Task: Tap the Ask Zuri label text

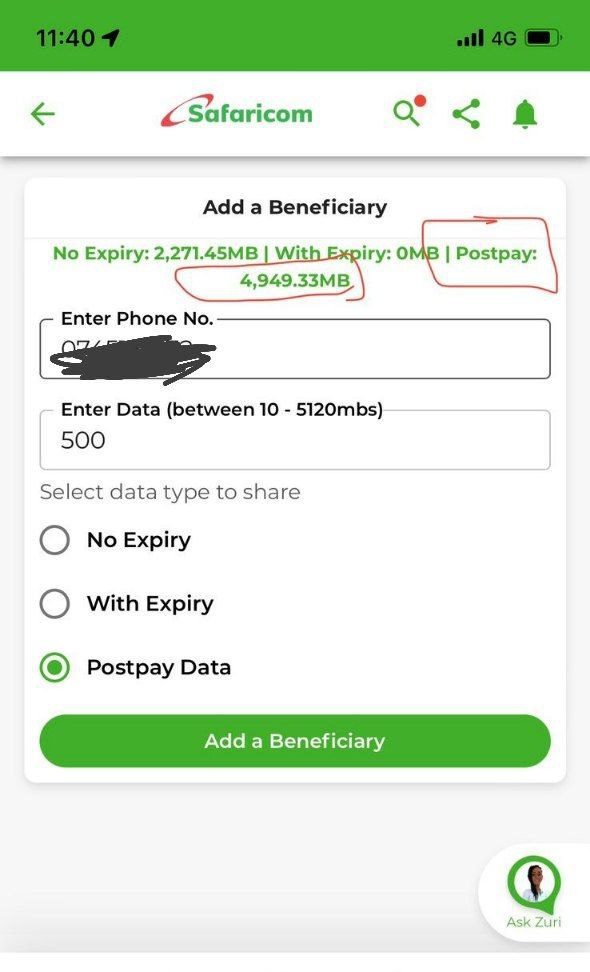Action: click(x=534, y=922)
